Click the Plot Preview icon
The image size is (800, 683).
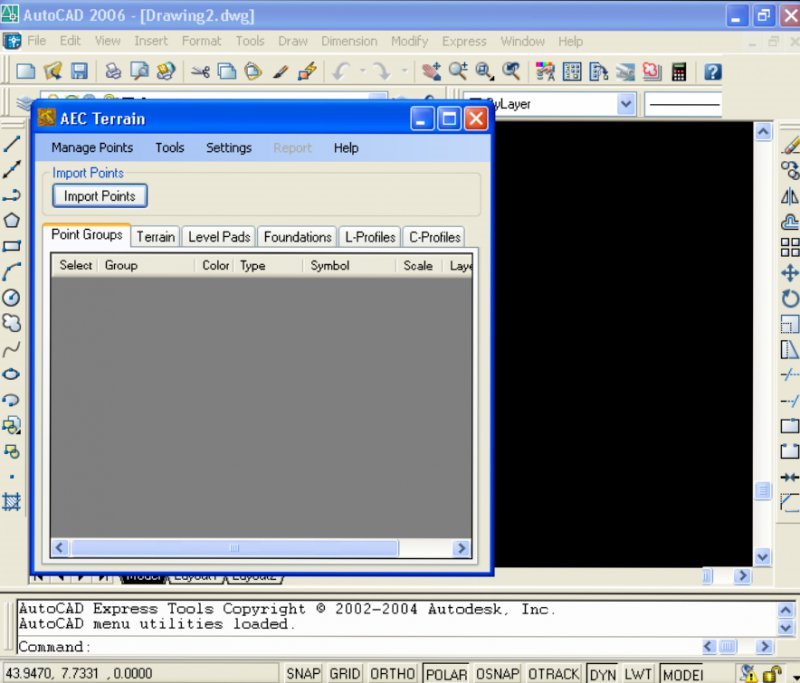coord(139,71)
